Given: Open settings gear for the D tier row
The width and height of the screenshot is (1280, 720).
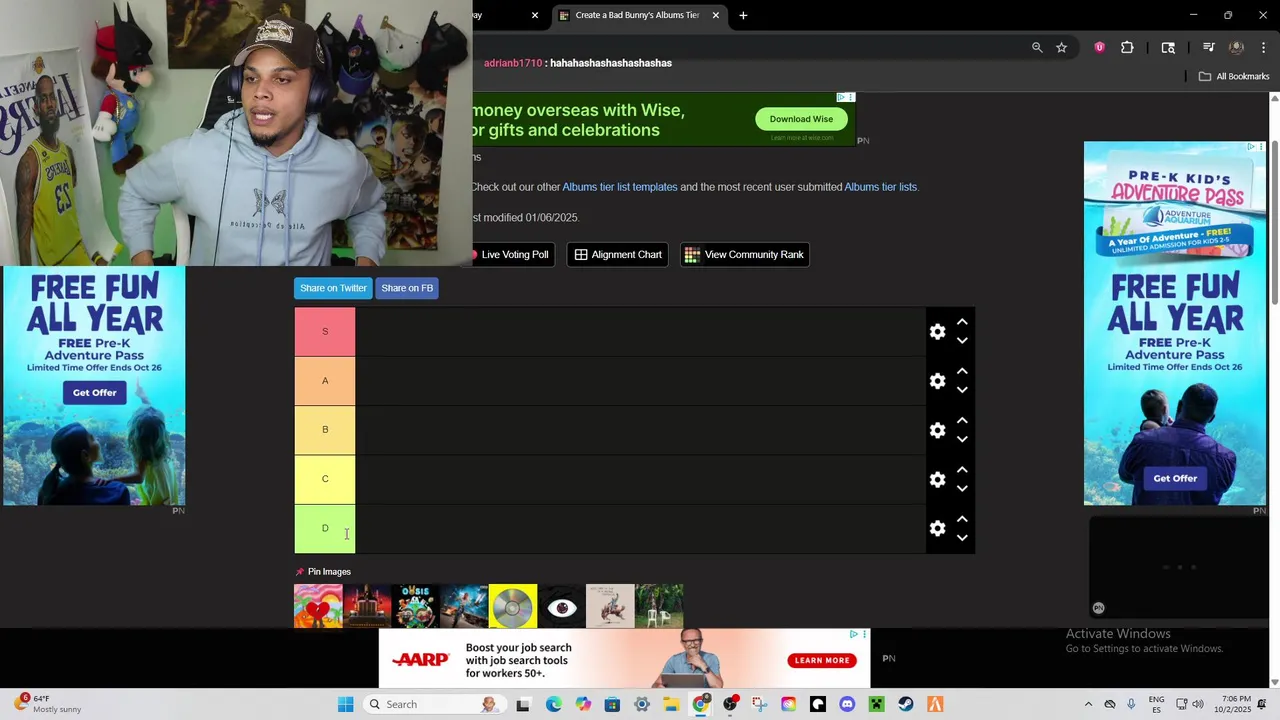Looking at the screenshot, I should pyautogui.click(x=937, y=528).
